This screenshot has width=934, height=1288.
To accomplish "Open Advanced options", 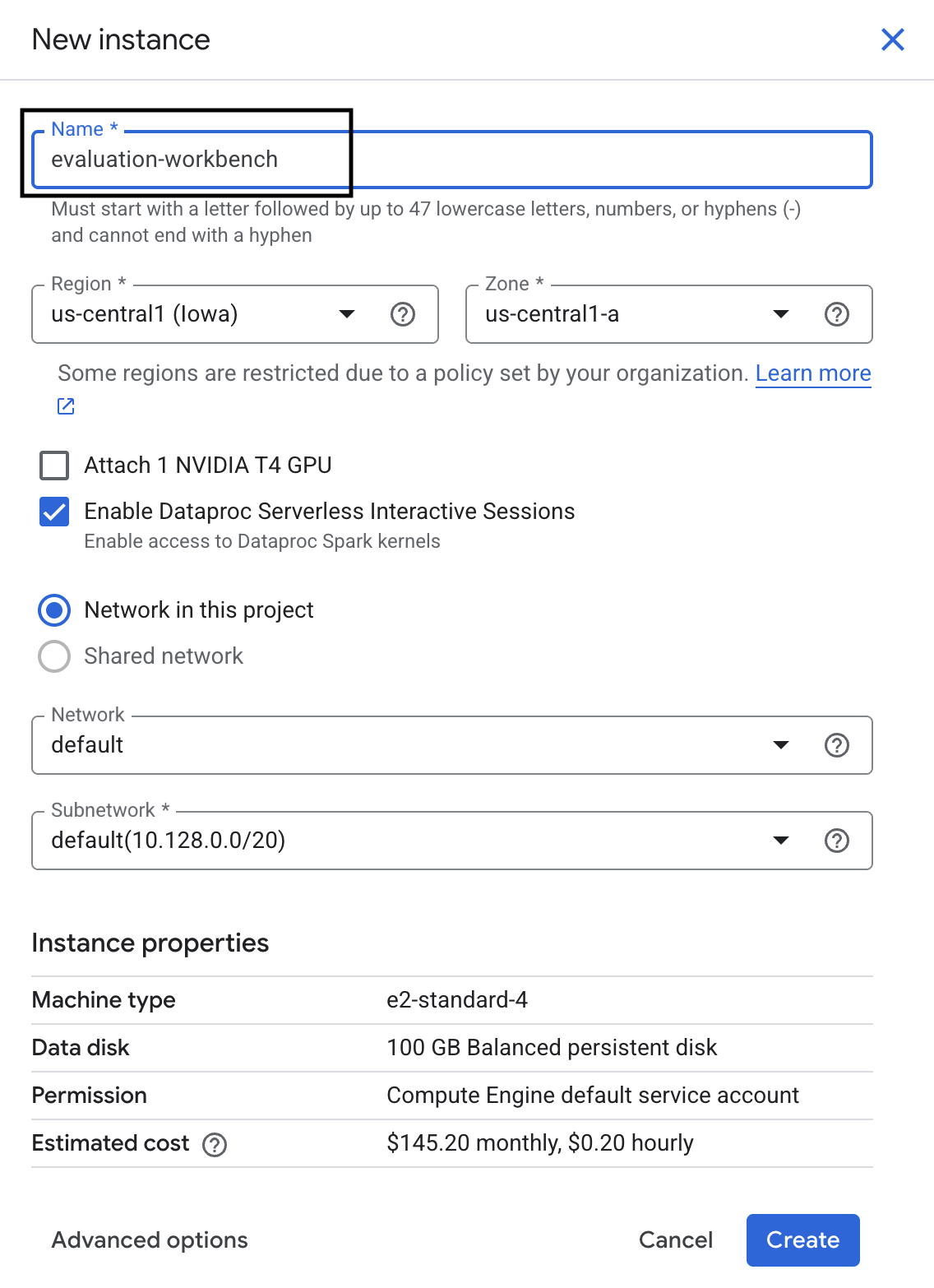I will pos(150,1240).
